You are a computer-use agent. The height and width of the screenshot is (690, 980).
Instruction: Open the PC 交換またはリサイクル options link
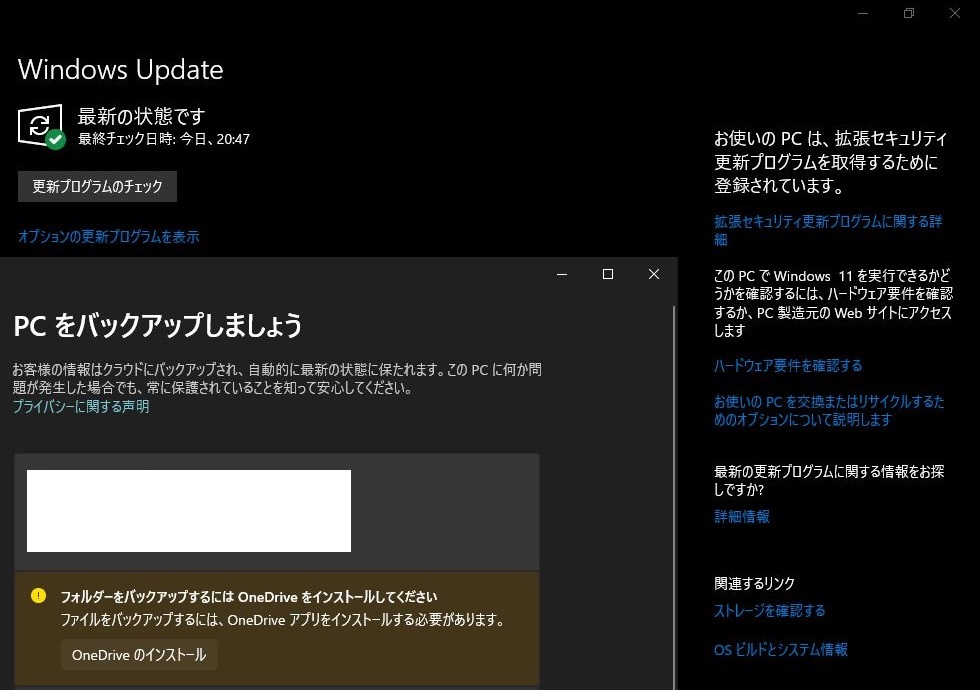coord(829,410)
